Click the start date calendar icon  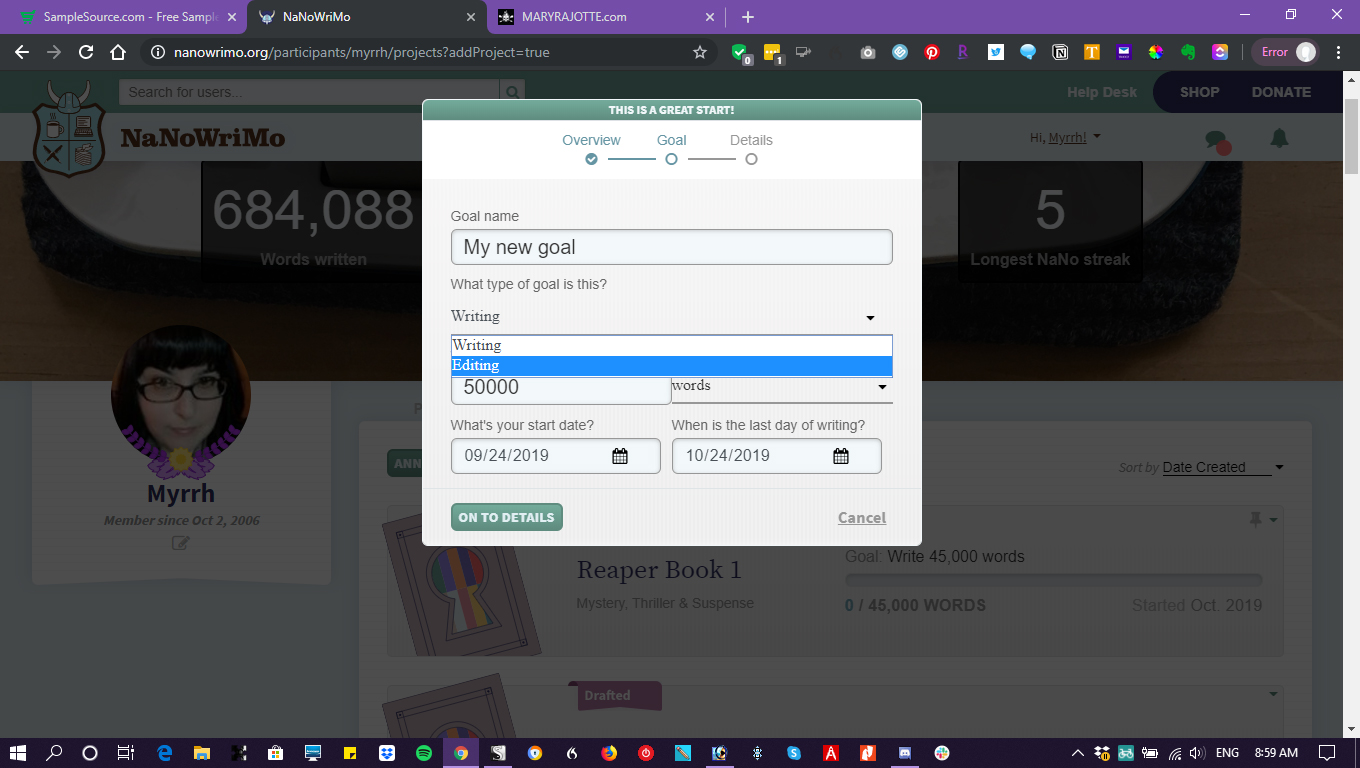point(620,456)
